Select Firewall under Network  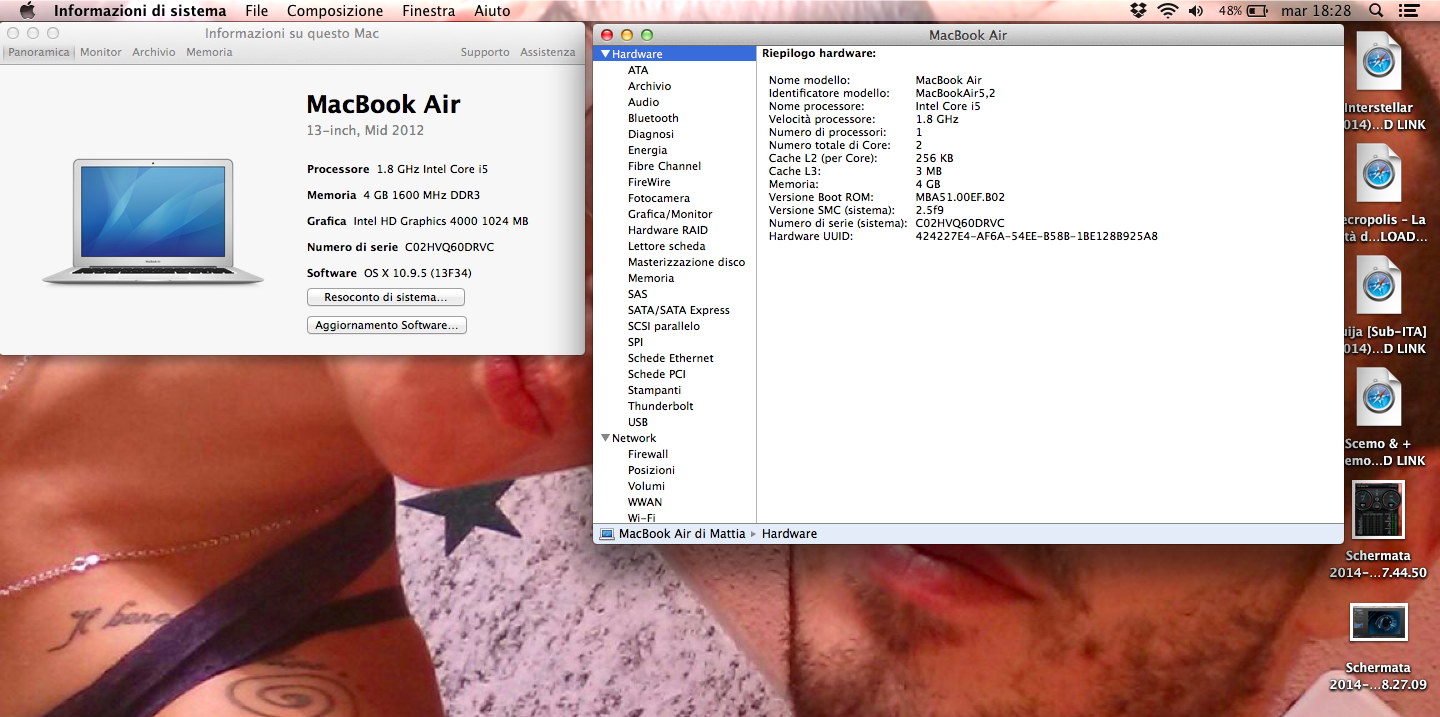(x=648, y=454)
